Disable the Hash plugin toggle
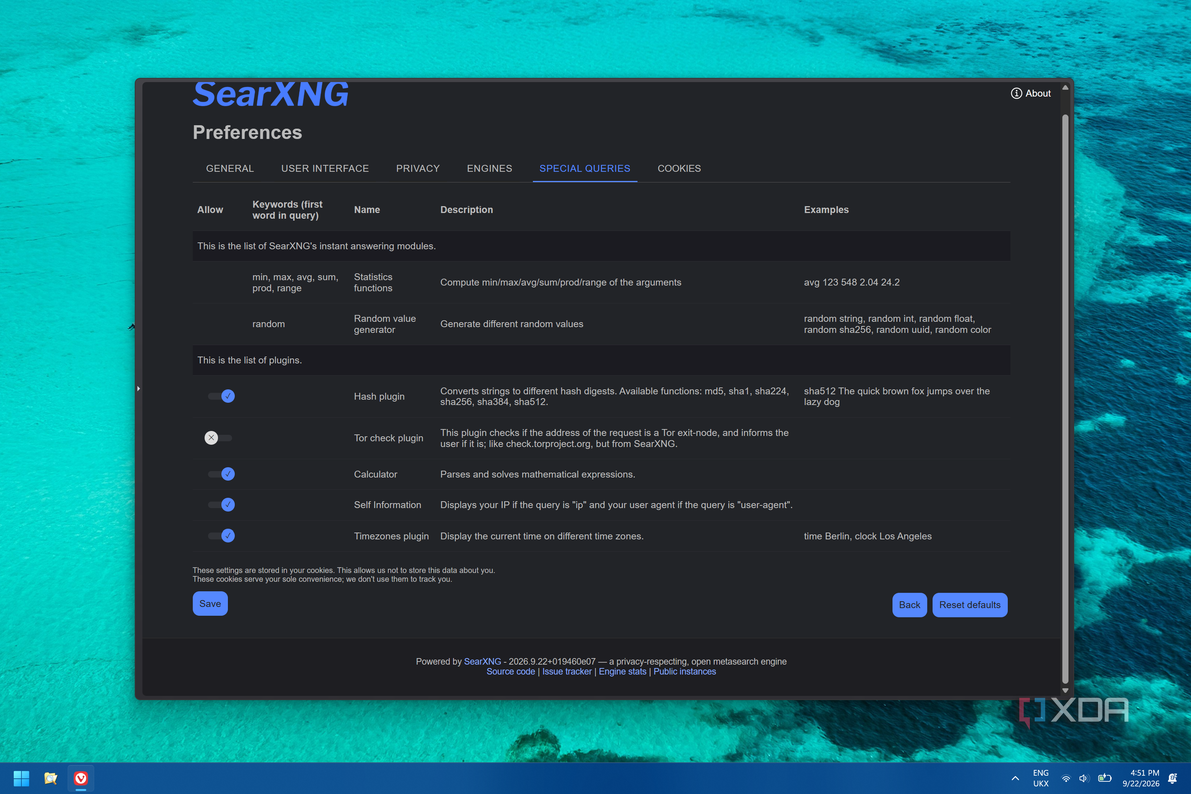This screenshot has width=1191, height=794. pyautogui.click(x=221, y=396)
